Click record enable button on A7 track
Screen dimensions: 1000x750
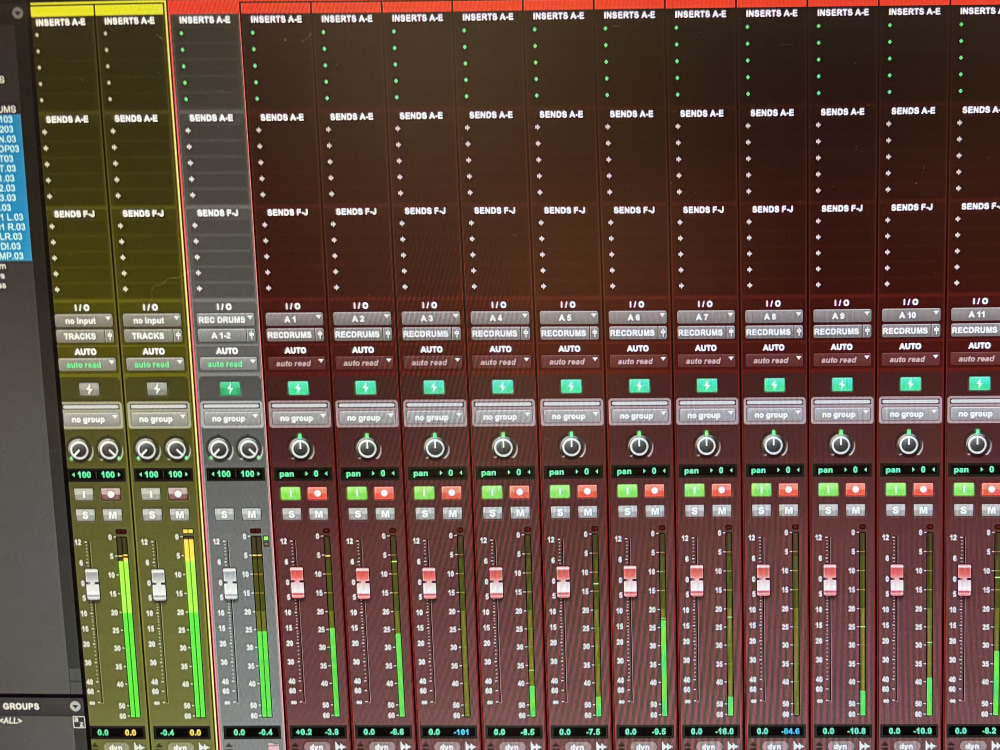(721, 490)
